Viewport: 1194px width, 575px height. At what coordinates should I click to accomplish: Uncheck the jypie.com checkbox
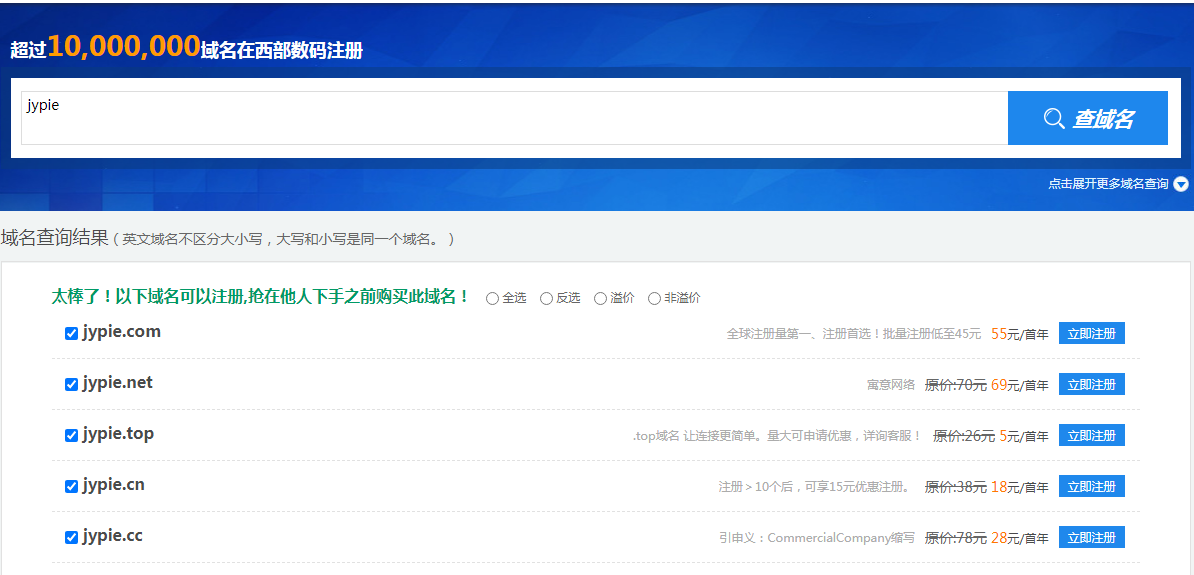click(x=71, y=334)
